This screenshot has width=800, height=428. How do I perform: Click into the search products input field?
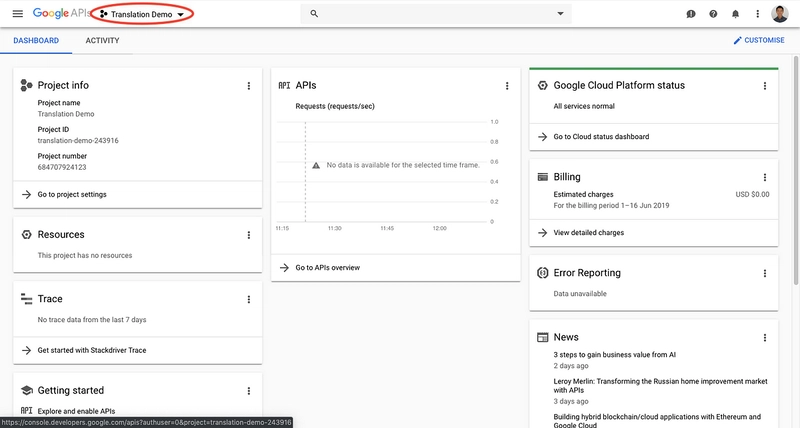point(430,14)
